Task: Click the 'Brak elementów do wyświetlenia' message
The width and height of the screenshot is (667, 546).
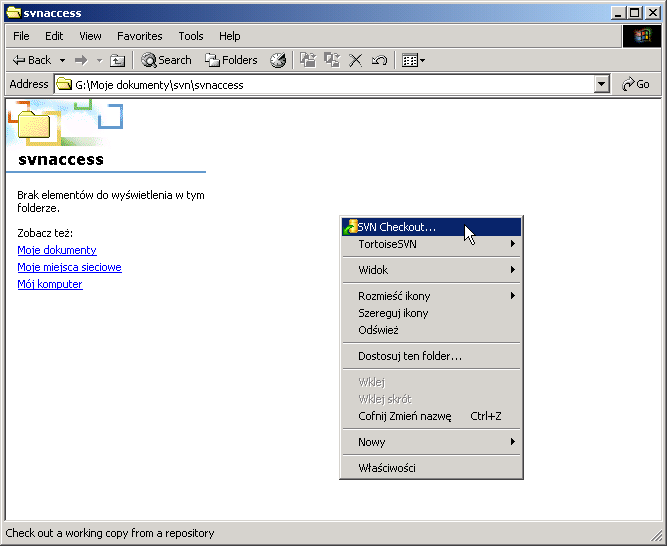Action: (111, 202)
